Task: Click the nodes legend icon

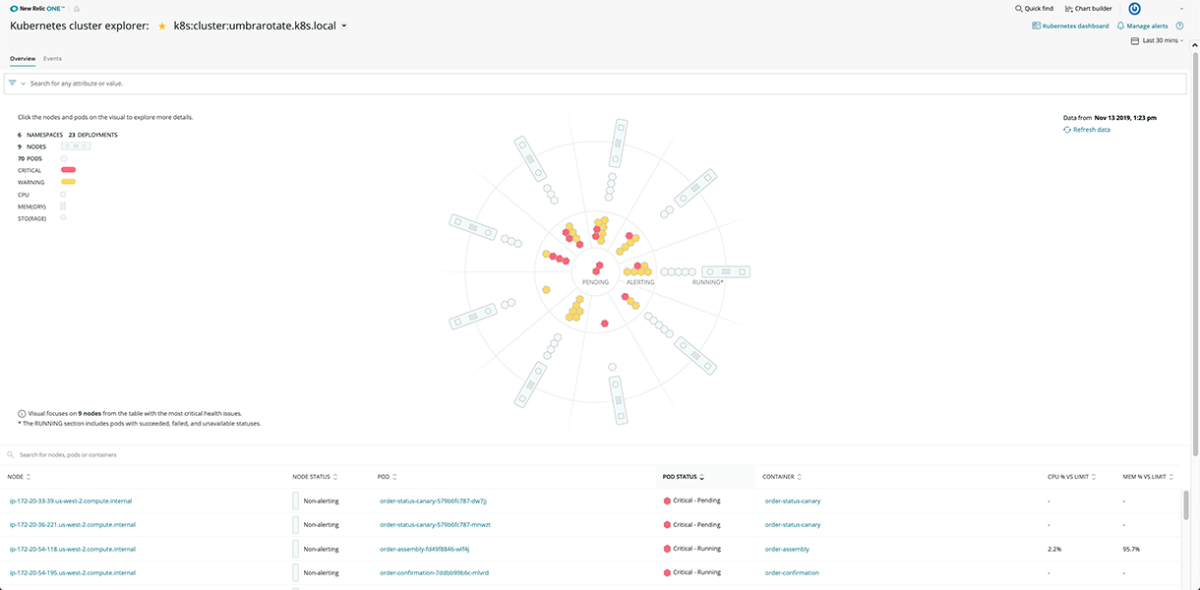Action: (76, 147)
